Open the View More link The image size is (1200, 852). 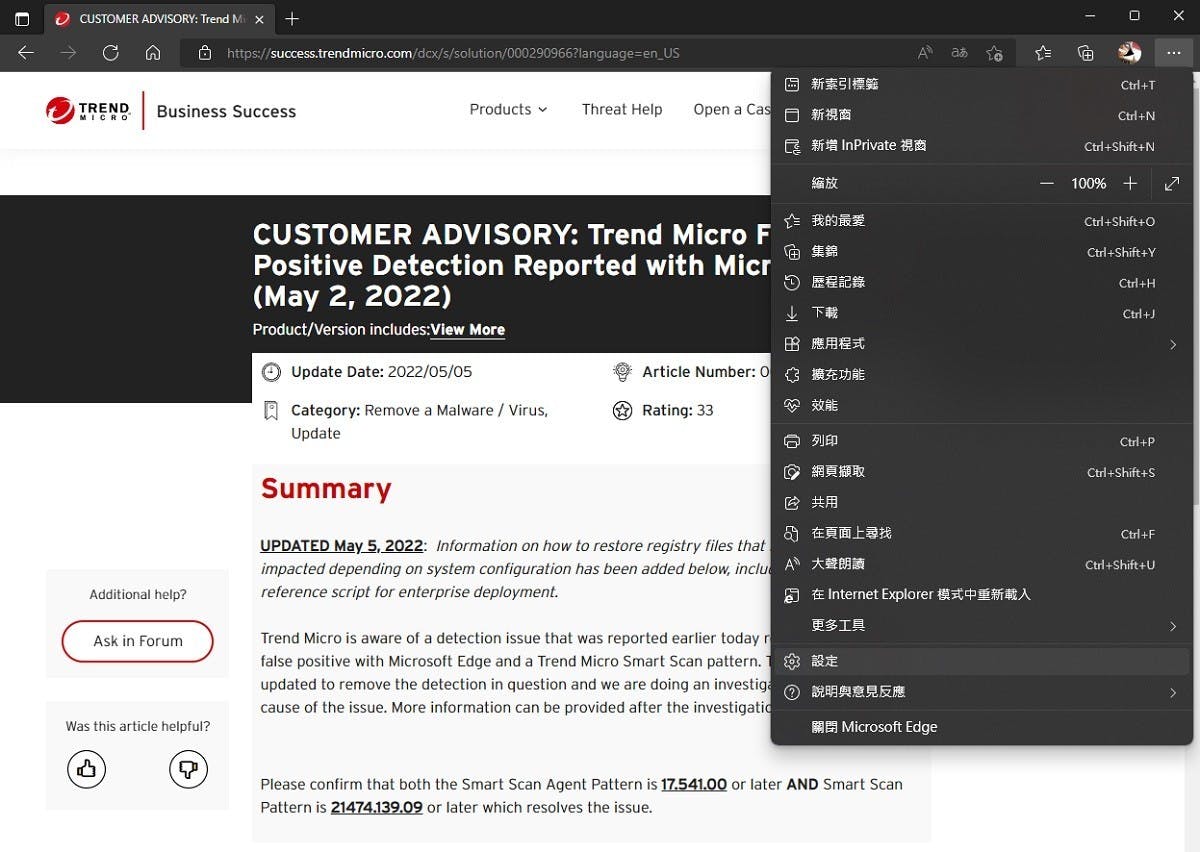click(467, 330)
